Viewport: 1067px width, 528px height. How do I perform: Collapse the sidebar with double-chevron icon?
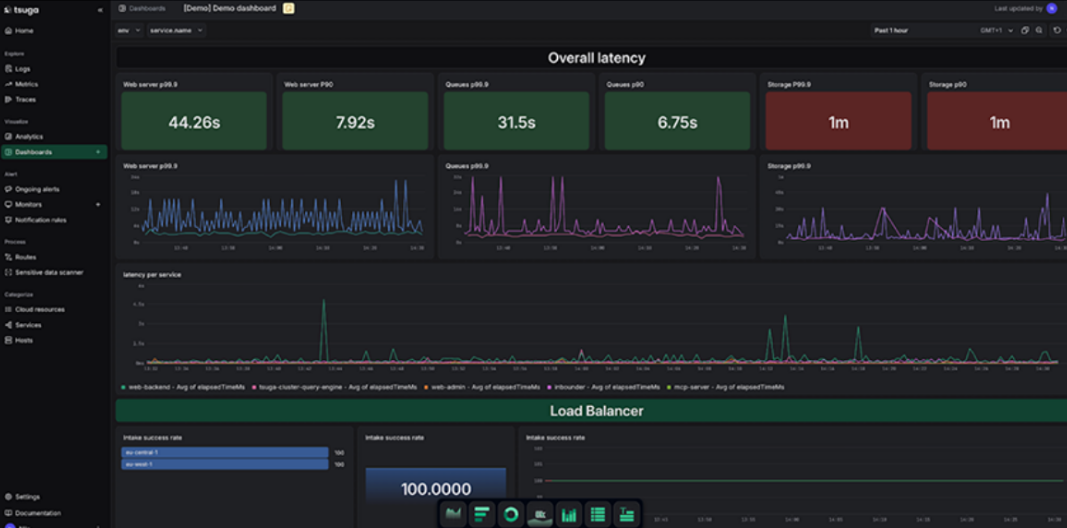(101, 10)
